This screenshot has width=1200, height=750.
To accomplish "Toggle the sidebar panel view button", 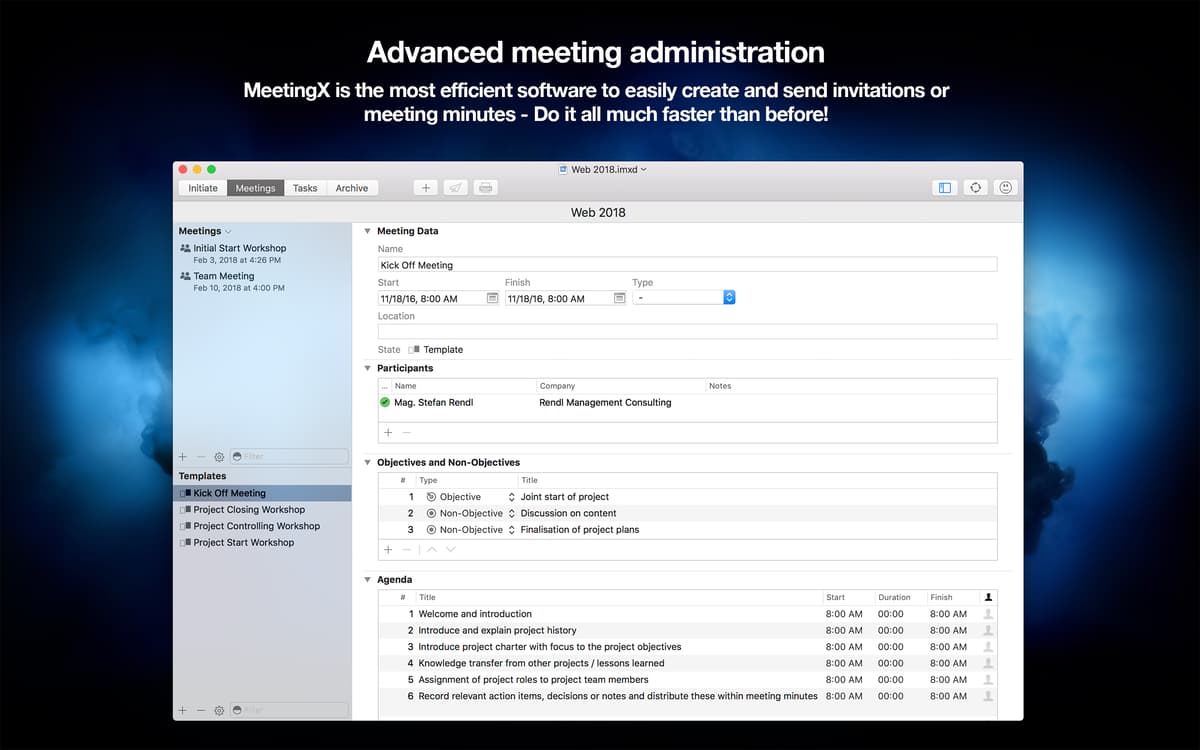I will click(x=944, y=188).
